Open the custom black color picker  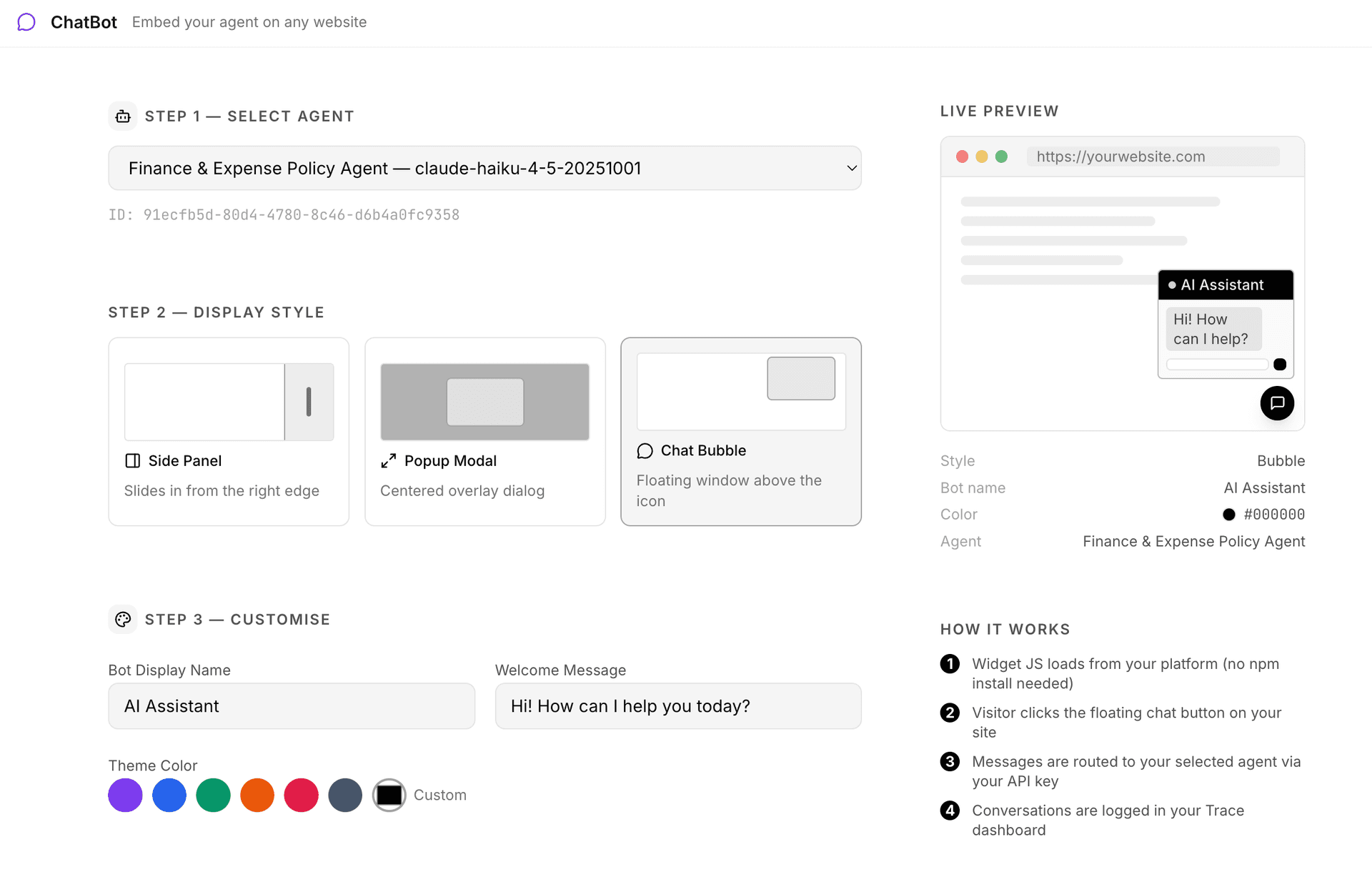389,796
